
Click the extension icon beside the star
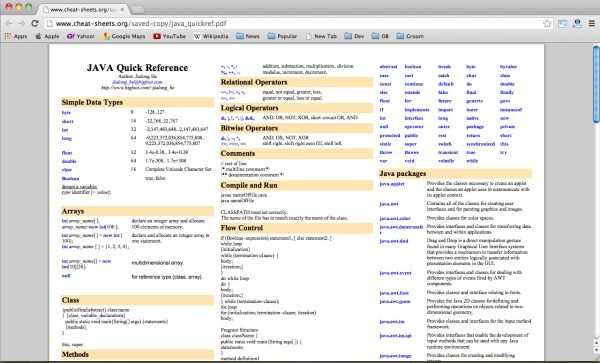(x=563, y=23)
